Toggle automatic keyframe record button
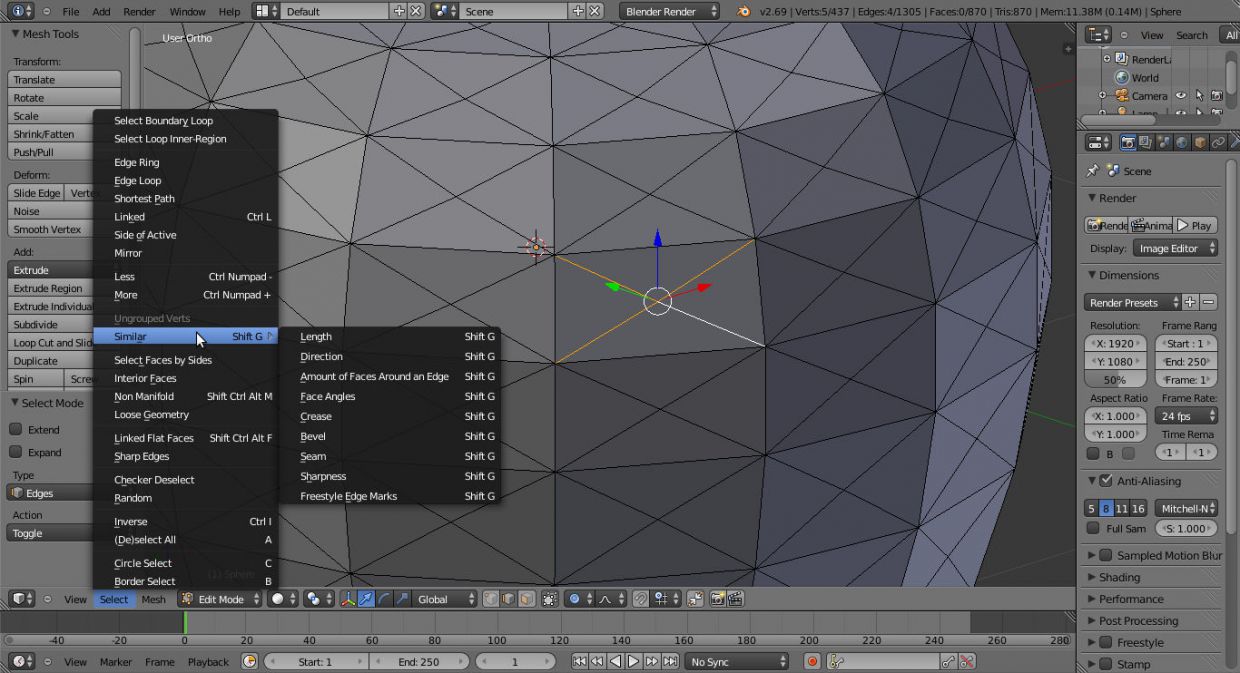Image resolution: width=1240 pixels, height=673 pixels. [x=812, y=661]
